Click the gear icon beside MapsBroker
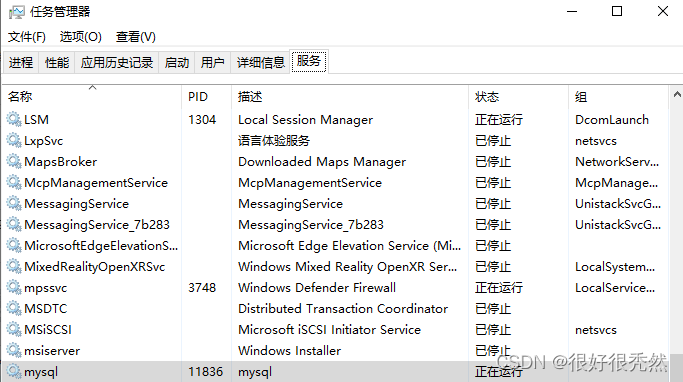This screenshot has width=683, height=382. click(14, 161)
